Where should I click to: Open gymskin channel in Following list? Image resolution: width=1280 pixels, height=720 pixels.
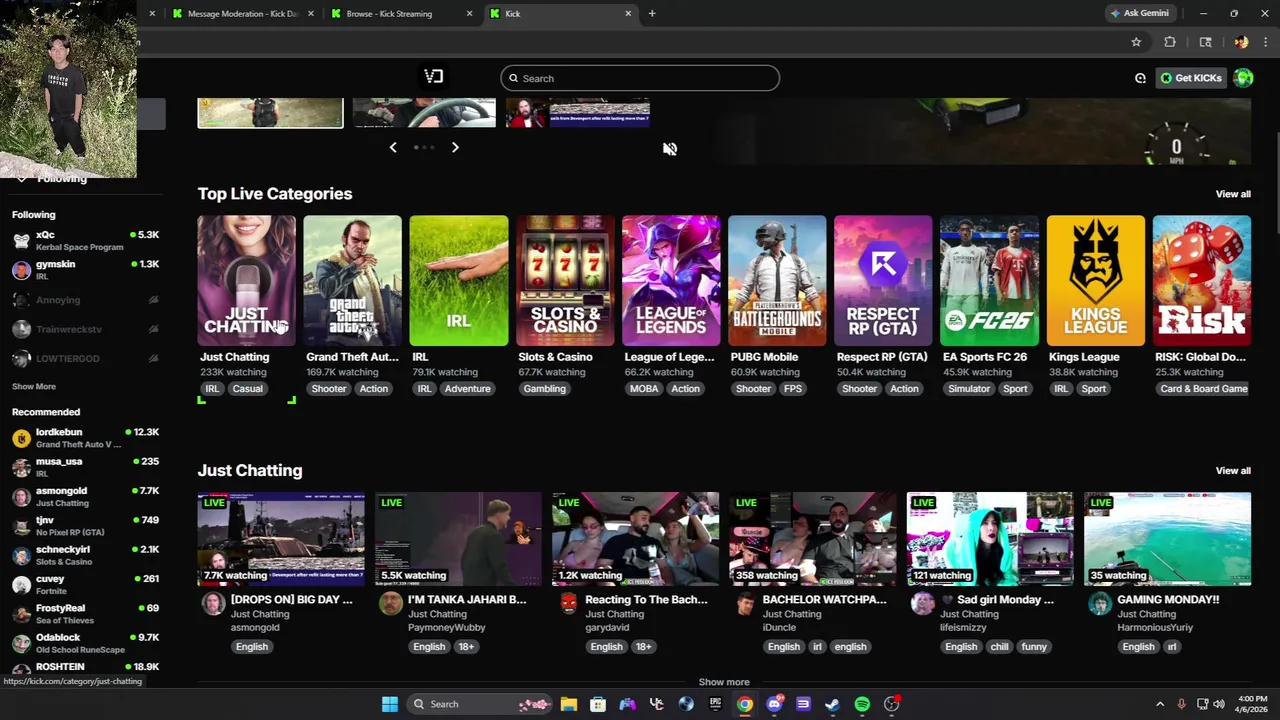coord(85,269)
